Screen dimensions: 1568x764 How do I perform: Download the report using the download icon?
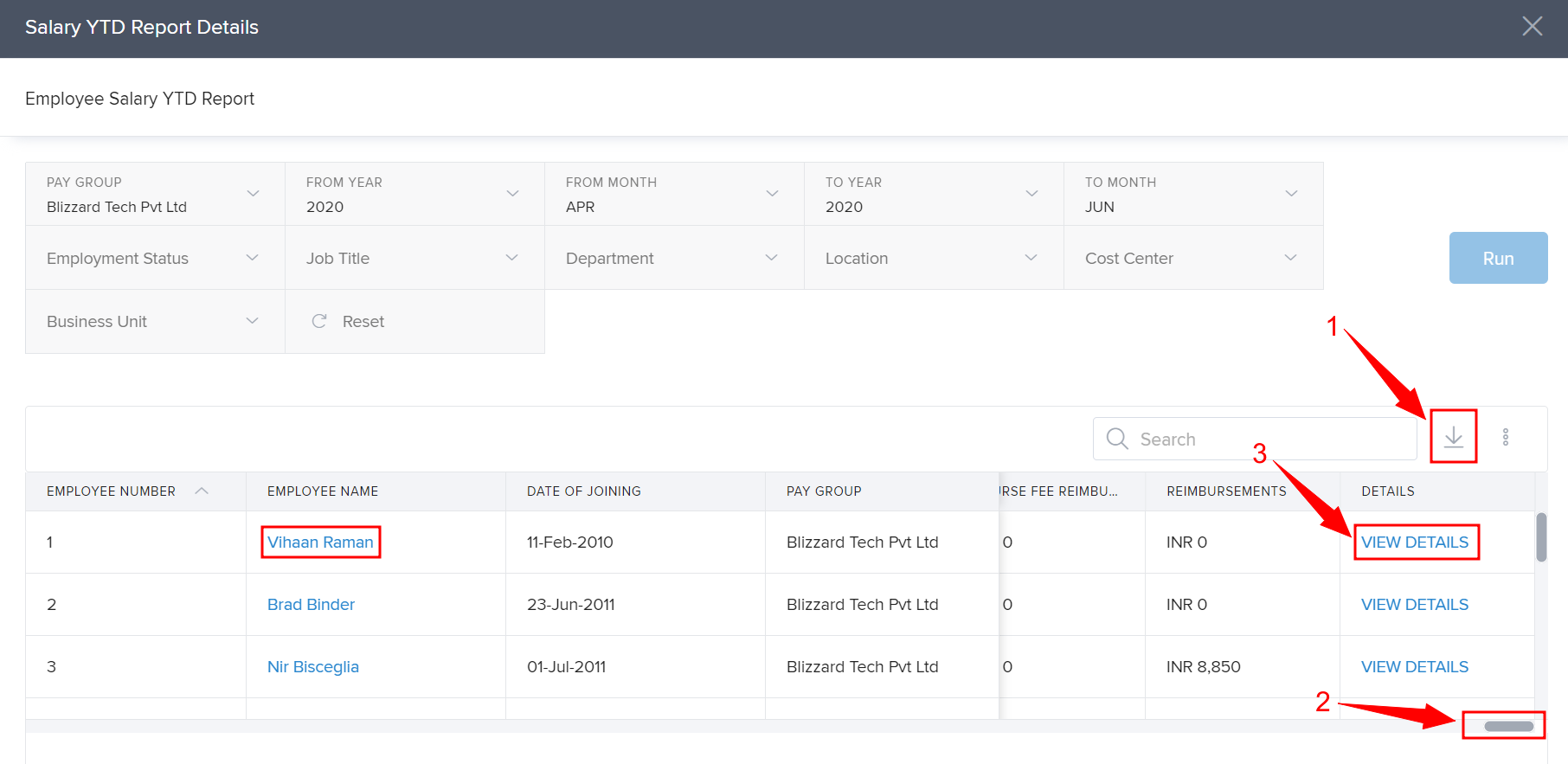[1454, 437]
